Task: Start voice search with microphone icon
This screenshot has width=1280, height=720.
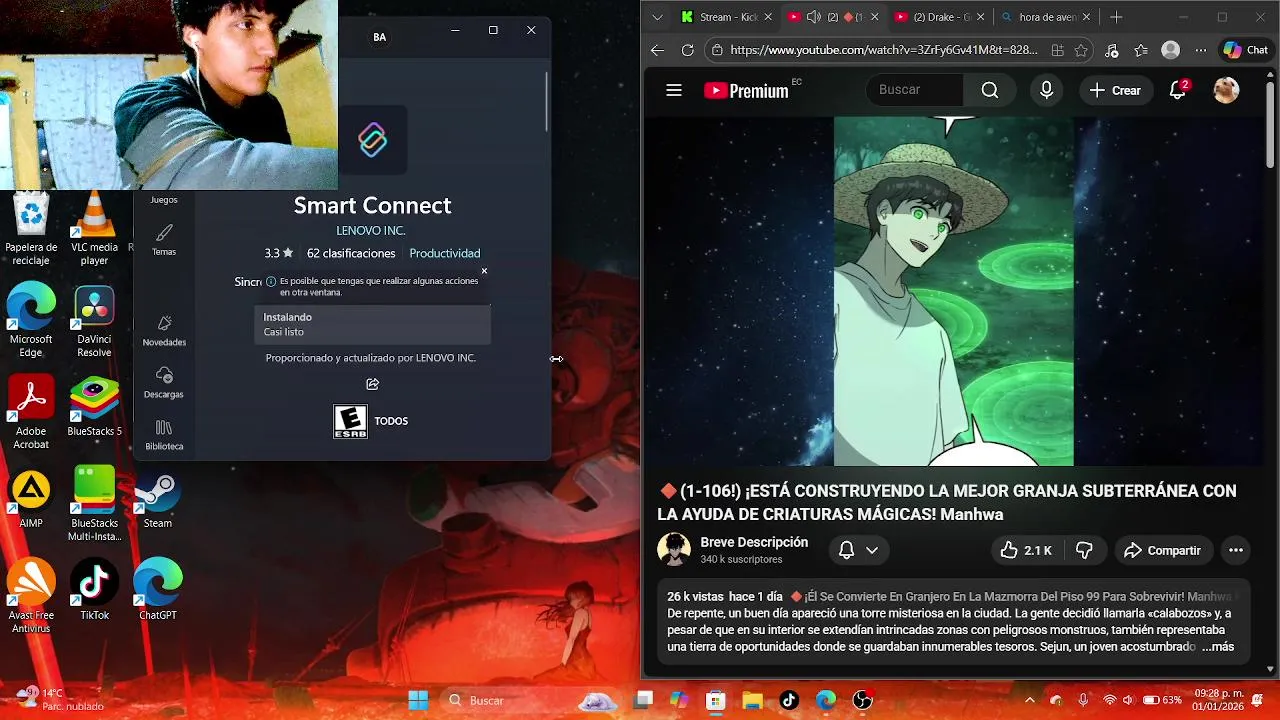Action: point(1046,90)
